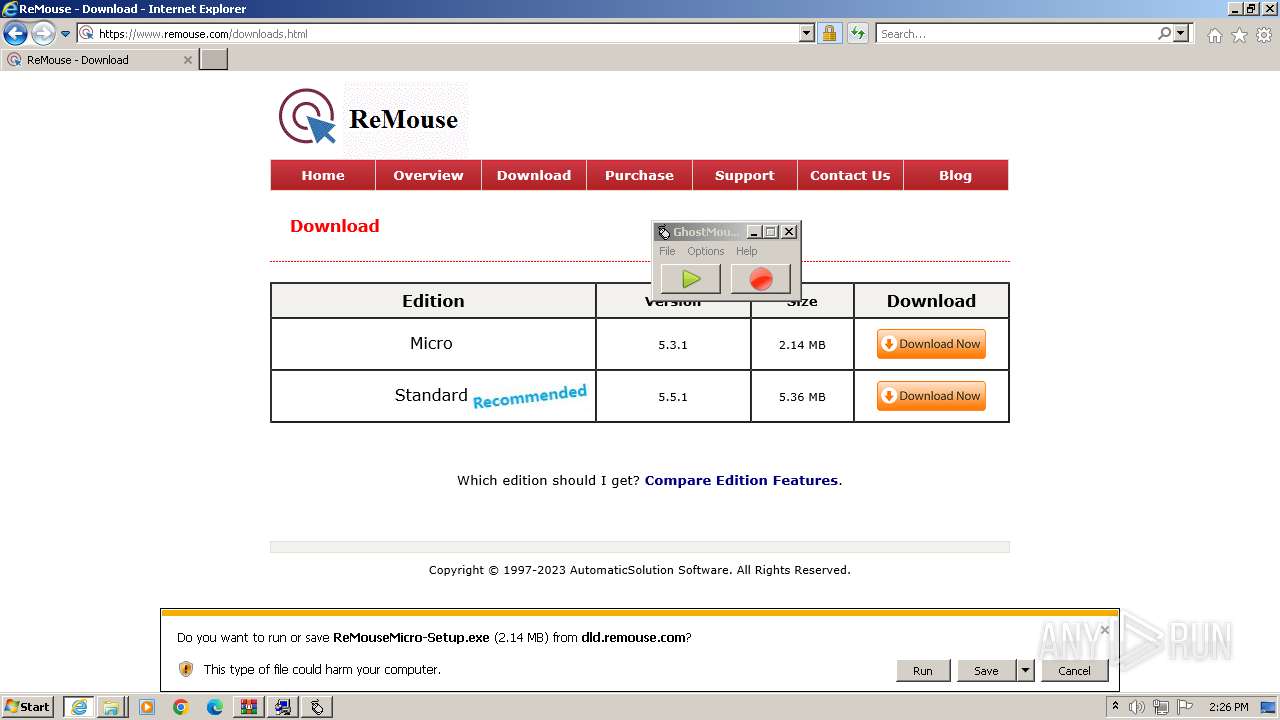Image resolution: width=1280 pixels, height=720 pixels.
Task: Click in the address bar URL field
Action: click(x=447, y=33)
